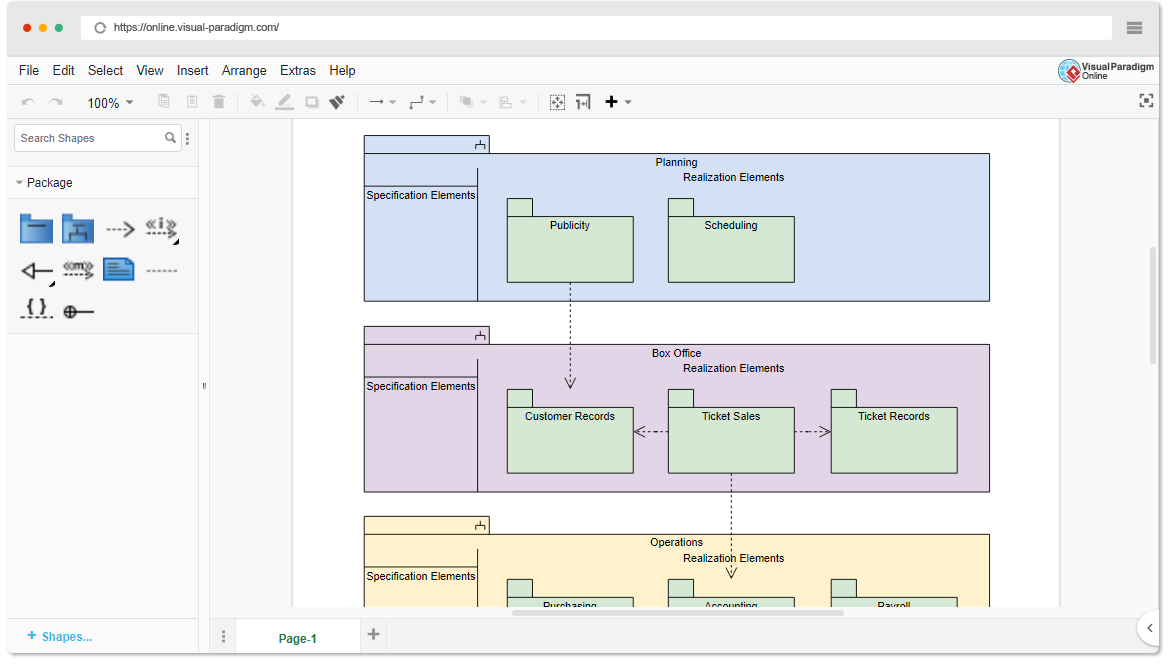The width and height of the screenshot is (1170, 665).
Task: Pick the Dependency dashed arrow shape
Action: pos(119,228)
